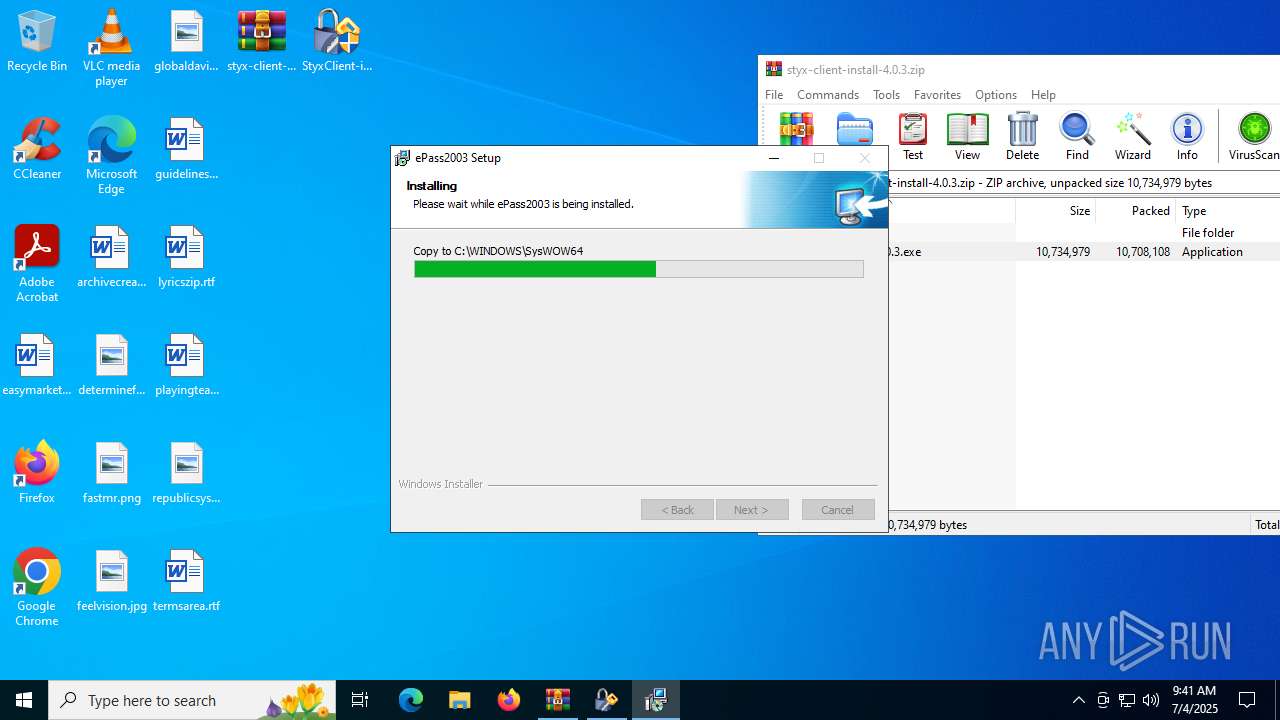
Task: Select the globaldavi image file icon
Action: 186,42
